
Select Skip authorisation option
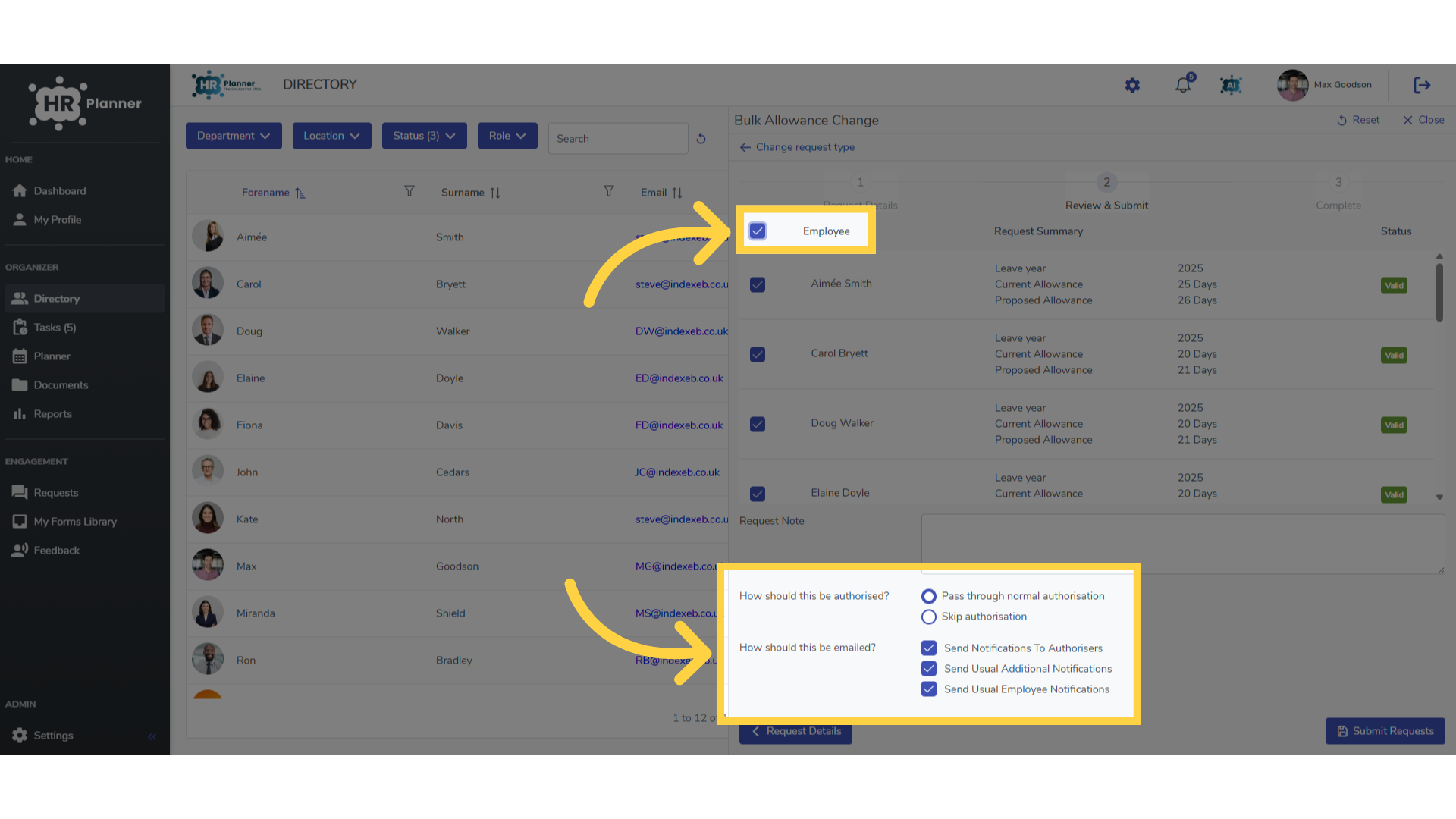click(x=929, y=617)
